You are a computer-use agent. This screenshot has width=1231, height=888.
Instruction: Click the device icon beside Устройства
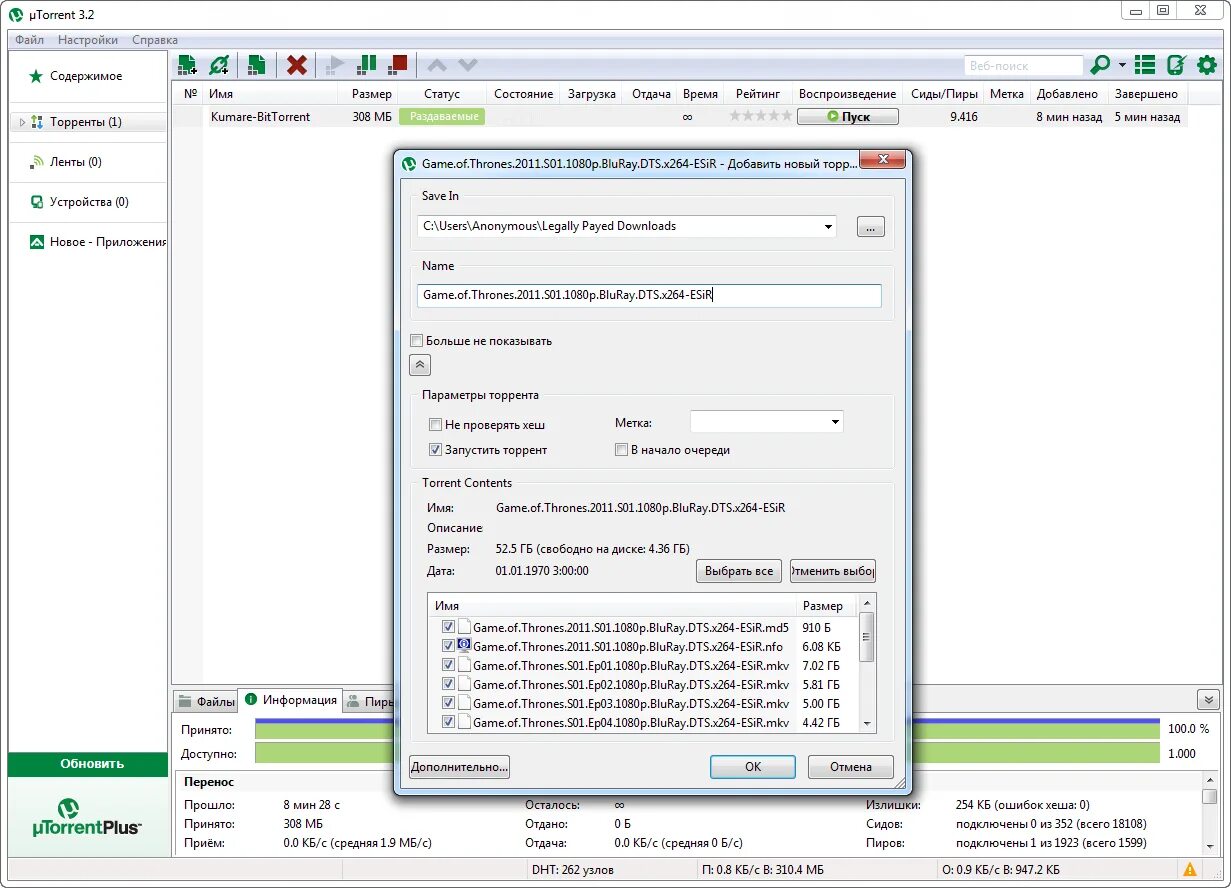(37, 202)
